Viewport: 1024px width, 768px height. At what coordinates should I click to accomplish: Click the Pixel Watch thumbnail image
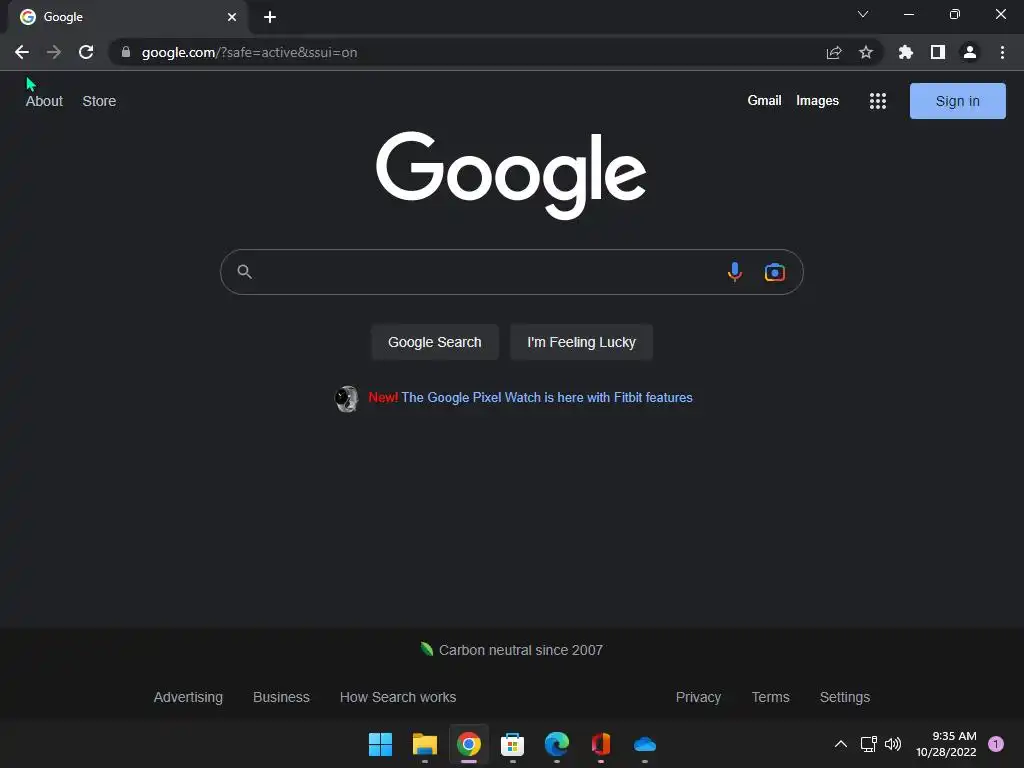[347, 398]
